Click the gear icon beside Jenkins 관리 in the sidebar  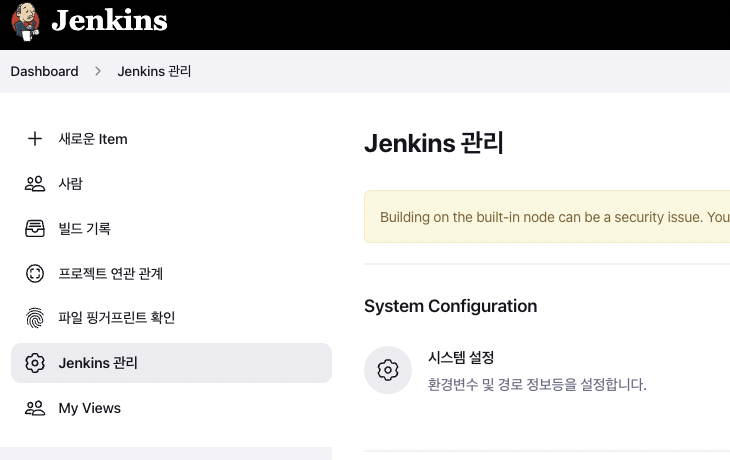tap(35, 363)
